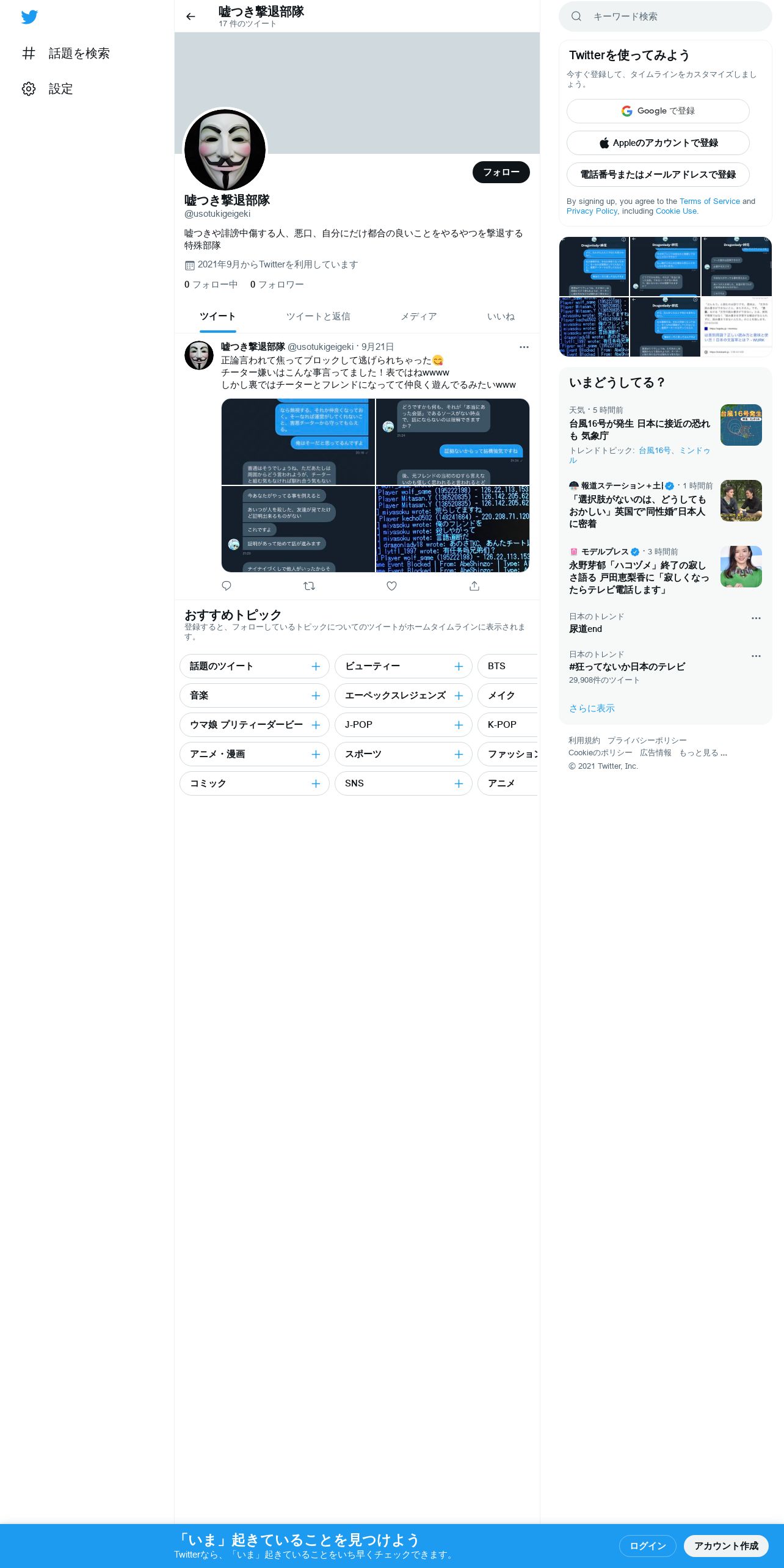Register with Google で登録 button
The width and height of the screenshot is (784, 1568).
point(658,111)
